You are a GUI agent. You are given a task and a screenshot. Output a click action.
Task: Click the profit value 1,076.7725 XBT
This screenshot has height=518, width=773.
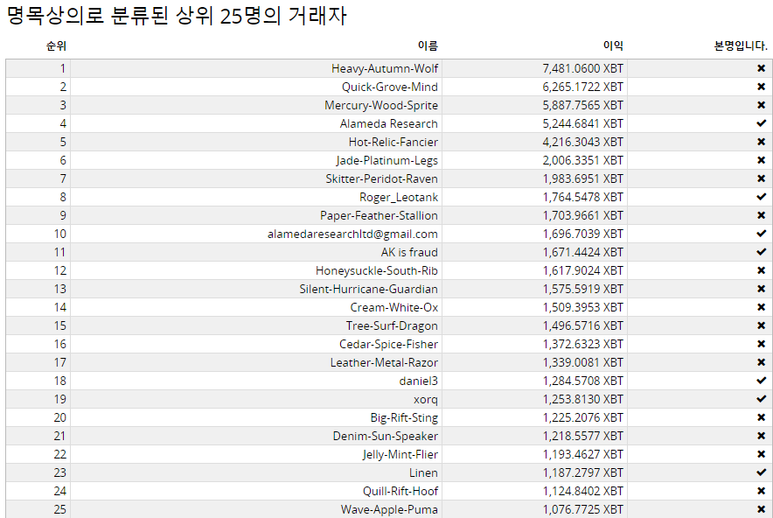583,509
